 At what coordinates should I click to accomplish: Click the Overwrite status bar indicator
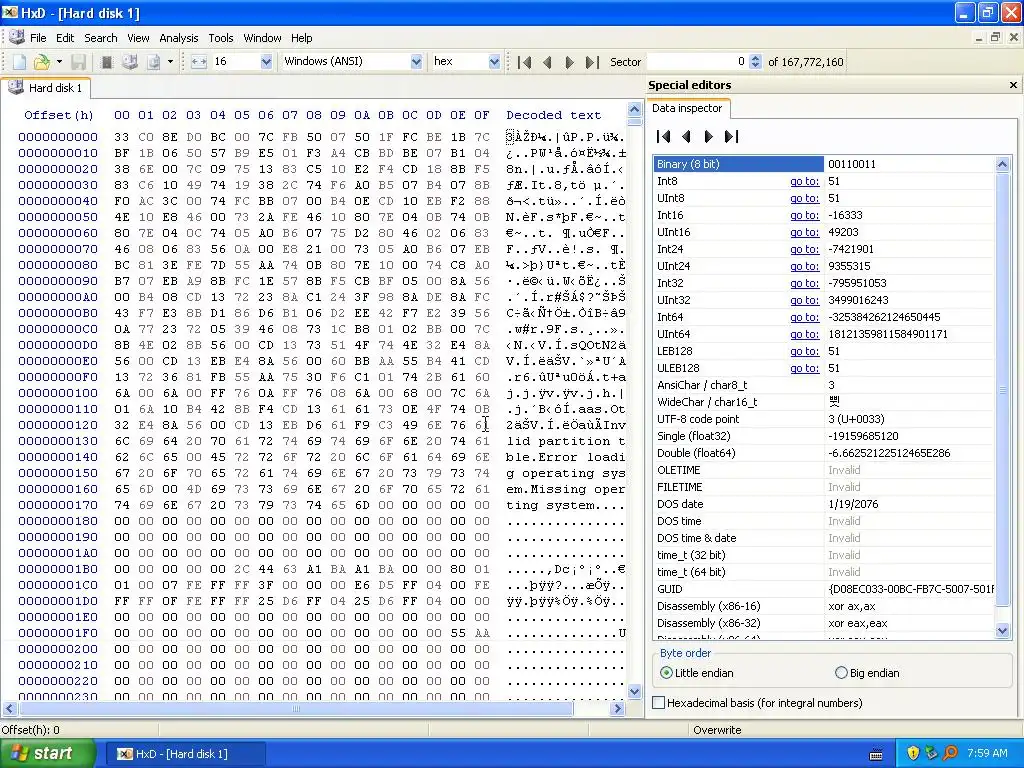(717, 730)
